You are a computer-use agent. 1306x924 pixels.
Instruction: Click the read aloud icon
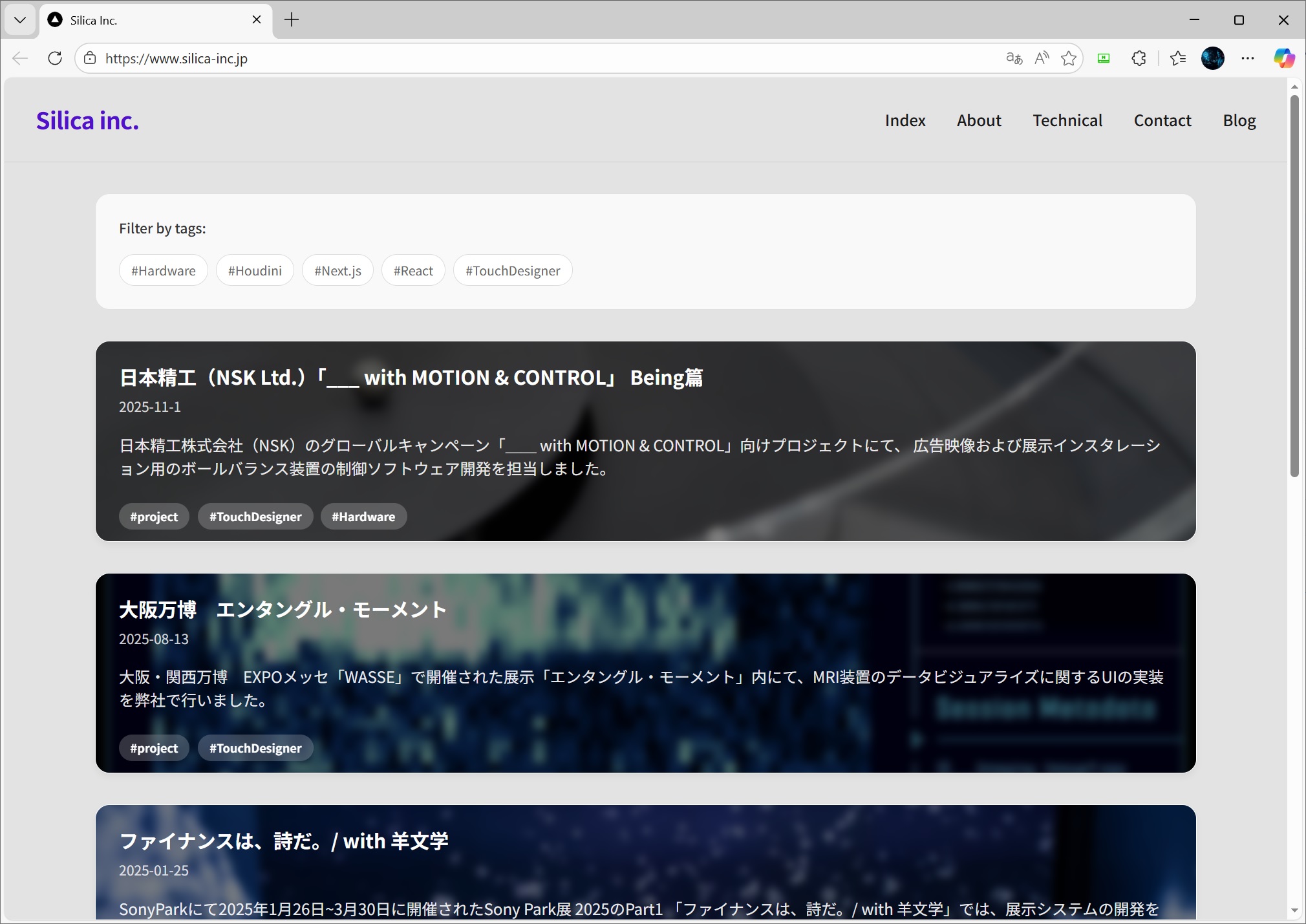[x=1042, y=58]
